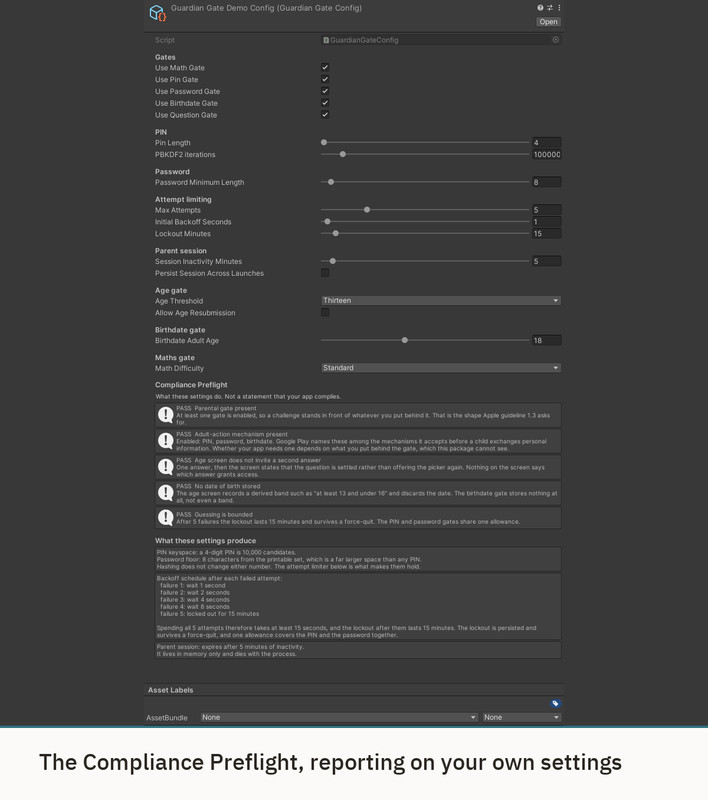Click the No date of birth stored icon

(165, 493)
